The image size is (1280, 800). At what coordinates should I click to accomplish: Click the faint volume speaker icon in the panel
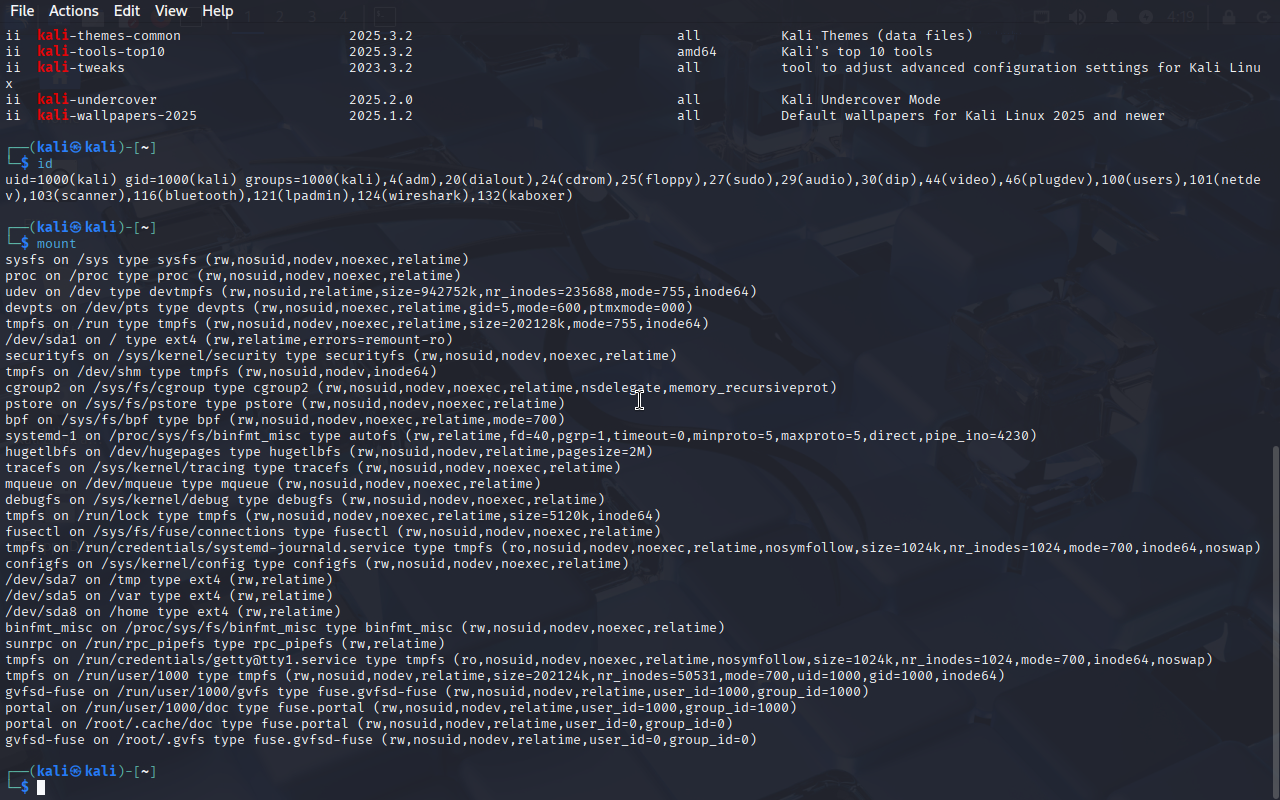pyautogui.click(x=1077, y=17)
